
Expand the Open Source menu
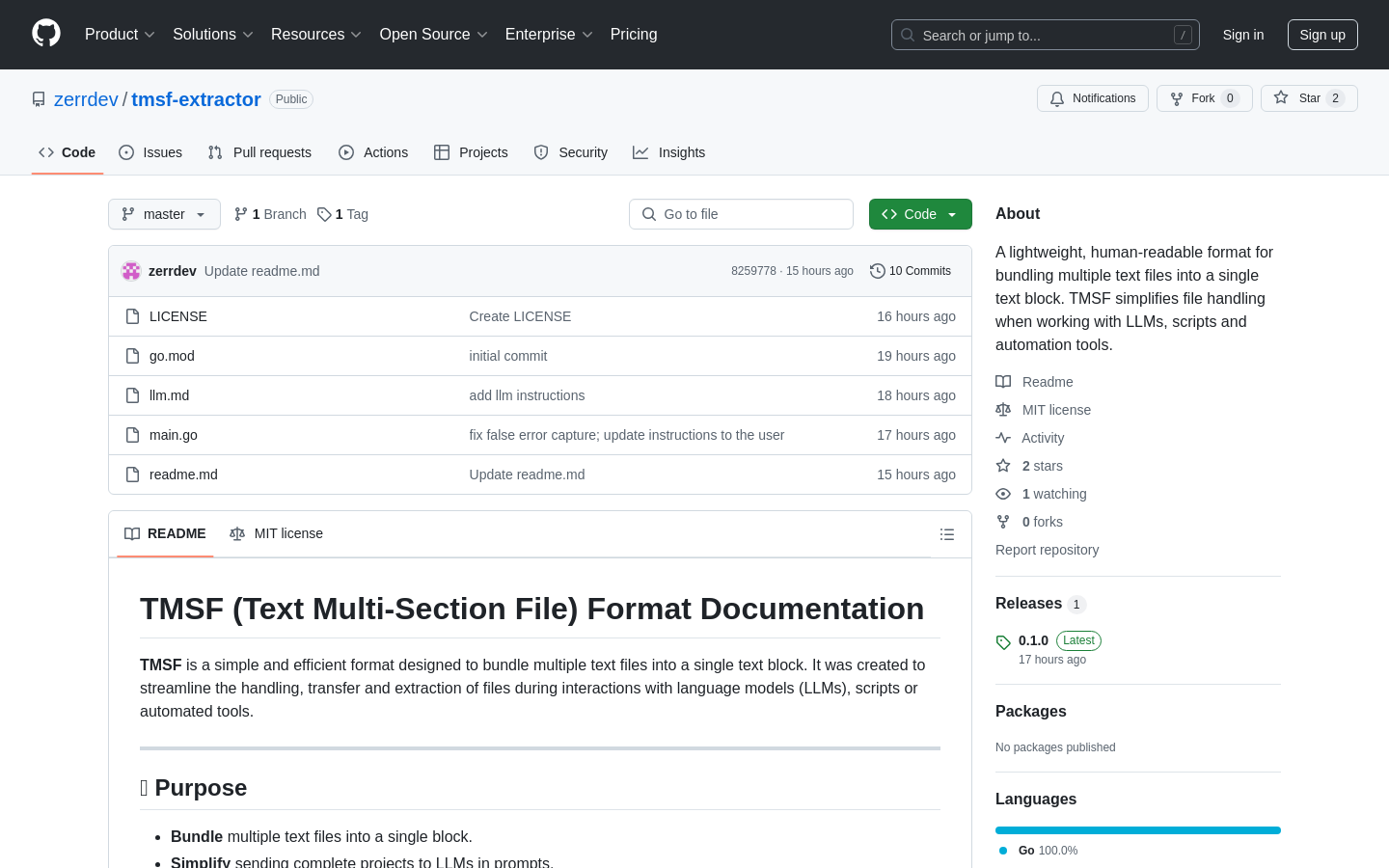434,35
